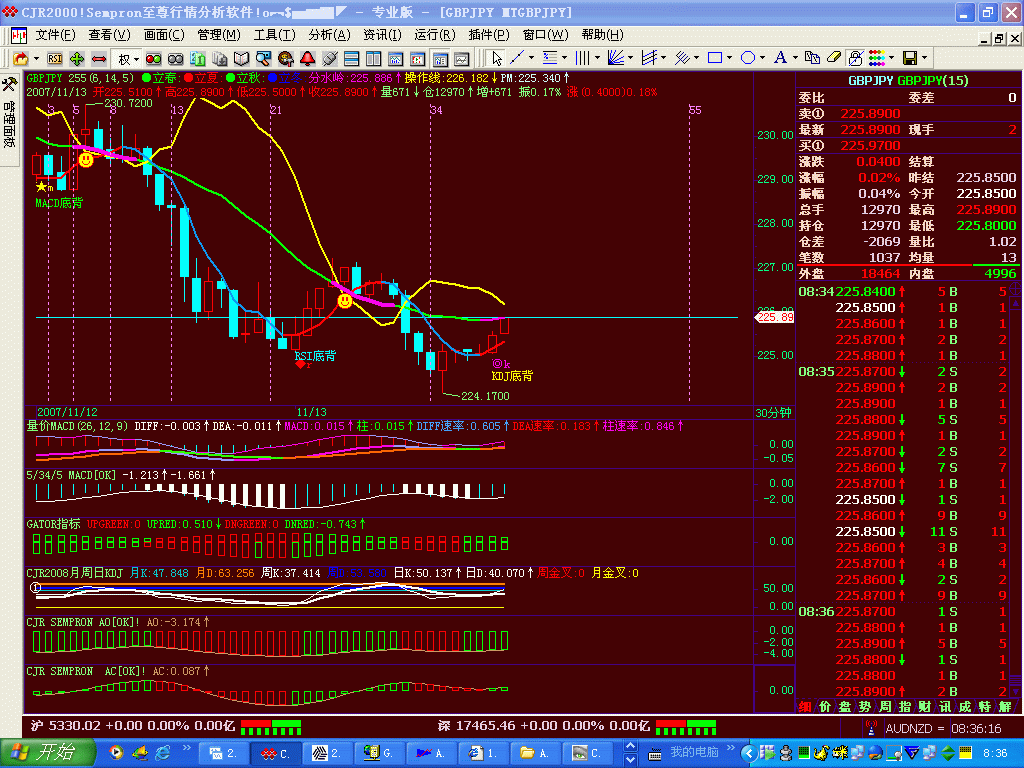Click the 深 index red-green strength bar

point(686,727)
